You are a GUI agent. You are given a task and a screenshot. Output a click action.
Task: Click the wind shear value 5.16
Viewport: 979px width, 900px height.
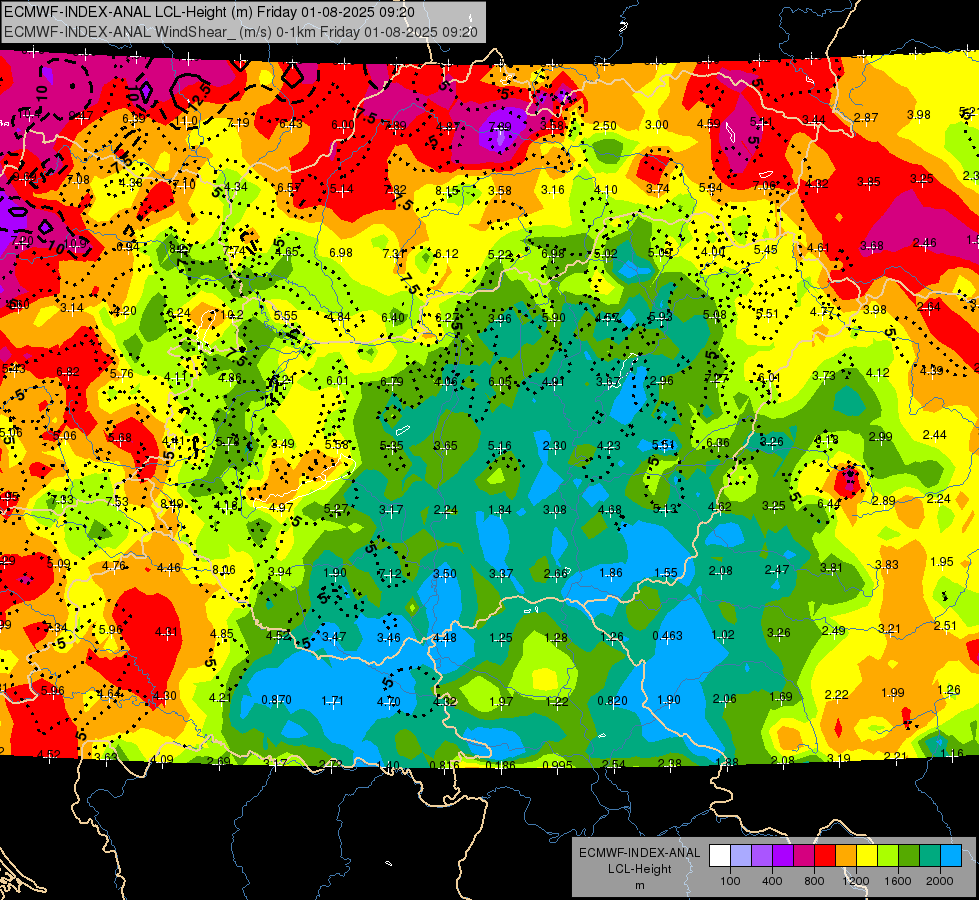tap(499, 445)
